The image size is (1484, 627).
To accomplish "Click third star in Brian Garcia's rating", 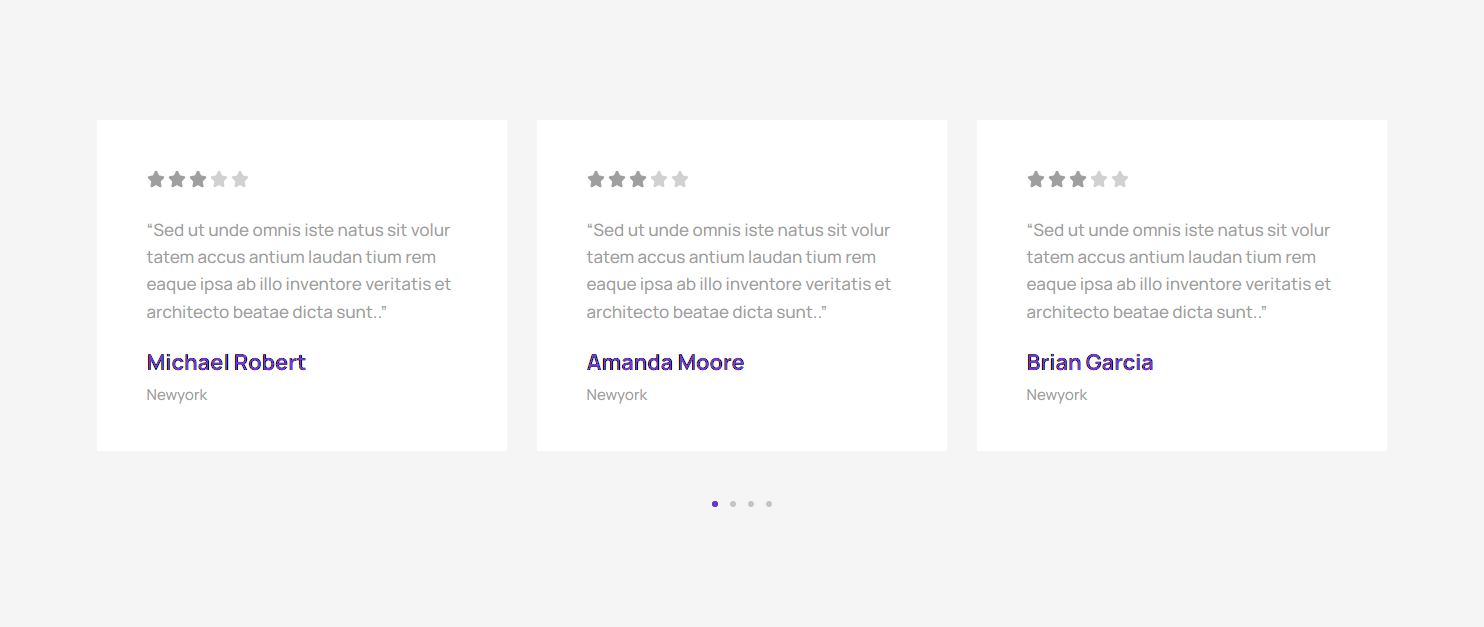I will click(x=1078, y=180).
